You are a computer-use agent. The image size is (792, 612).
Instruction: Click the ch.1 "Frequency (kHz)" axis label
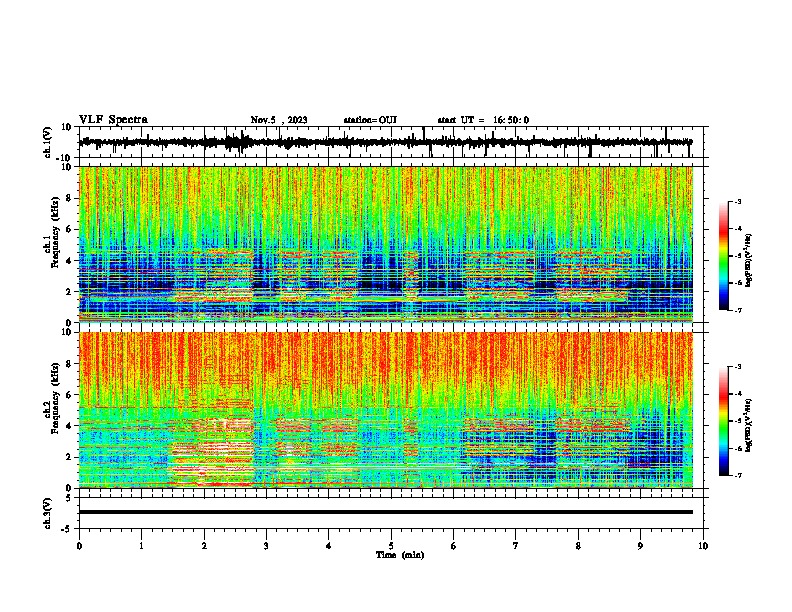(55, 232)
